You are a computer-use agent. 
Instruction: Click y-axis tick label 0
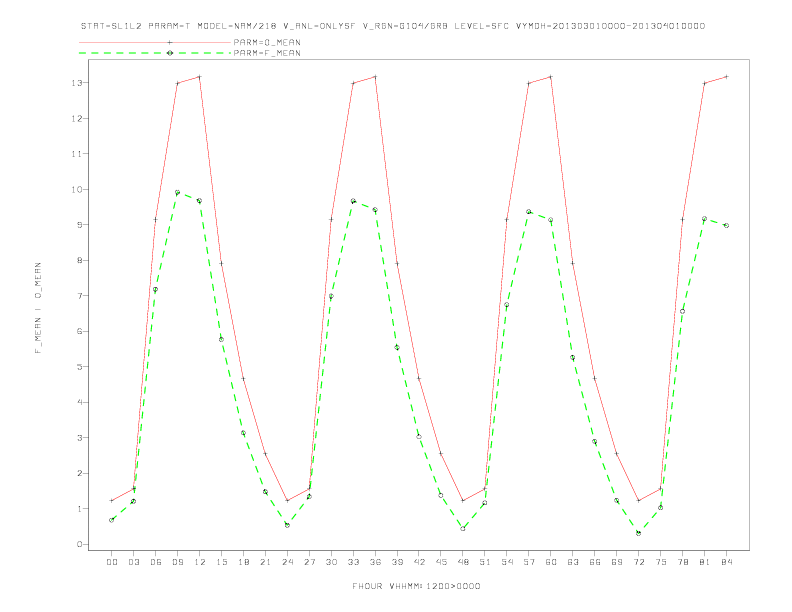pos(80,544)
